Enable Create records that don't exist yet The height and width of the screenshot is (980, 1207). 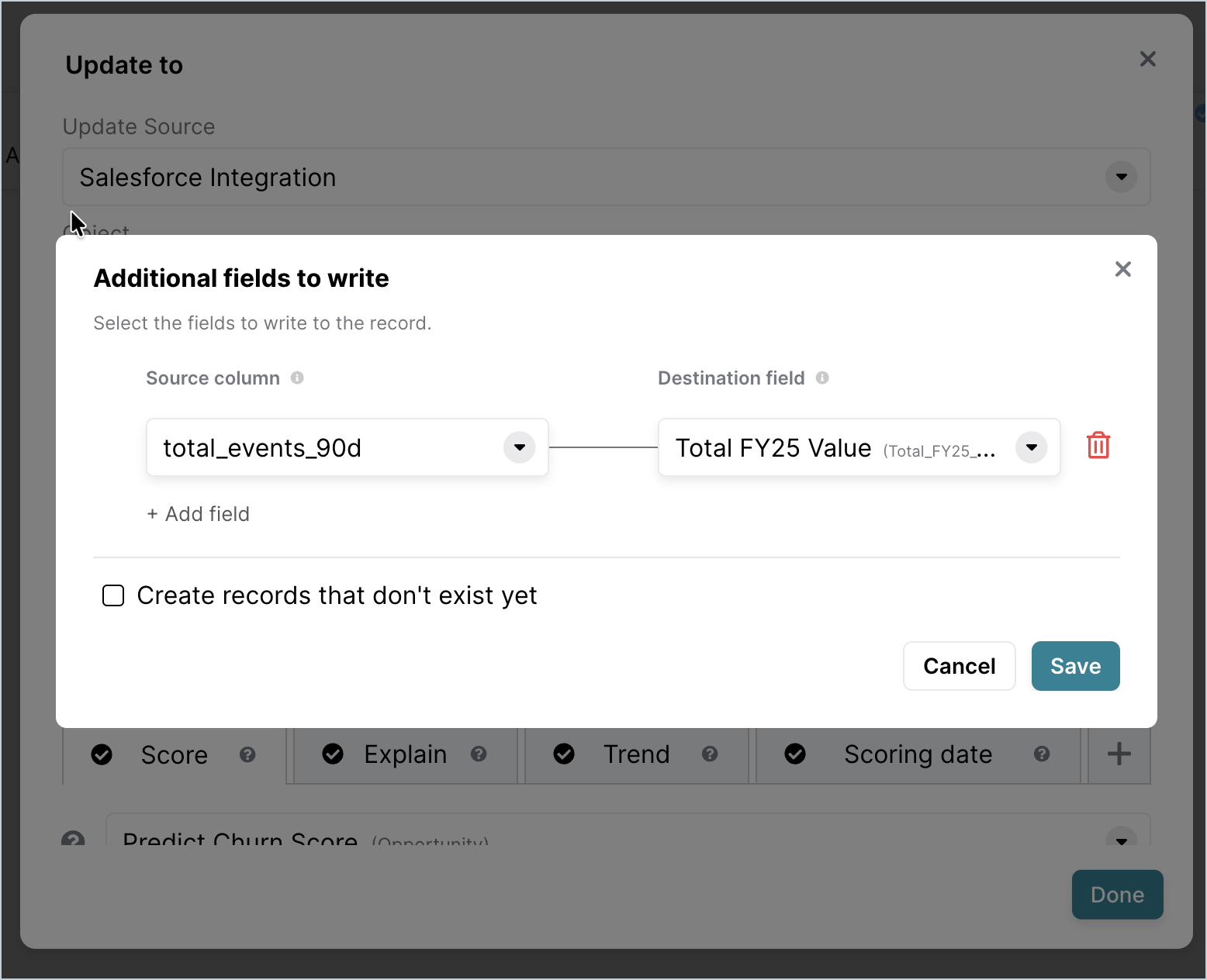113,595
